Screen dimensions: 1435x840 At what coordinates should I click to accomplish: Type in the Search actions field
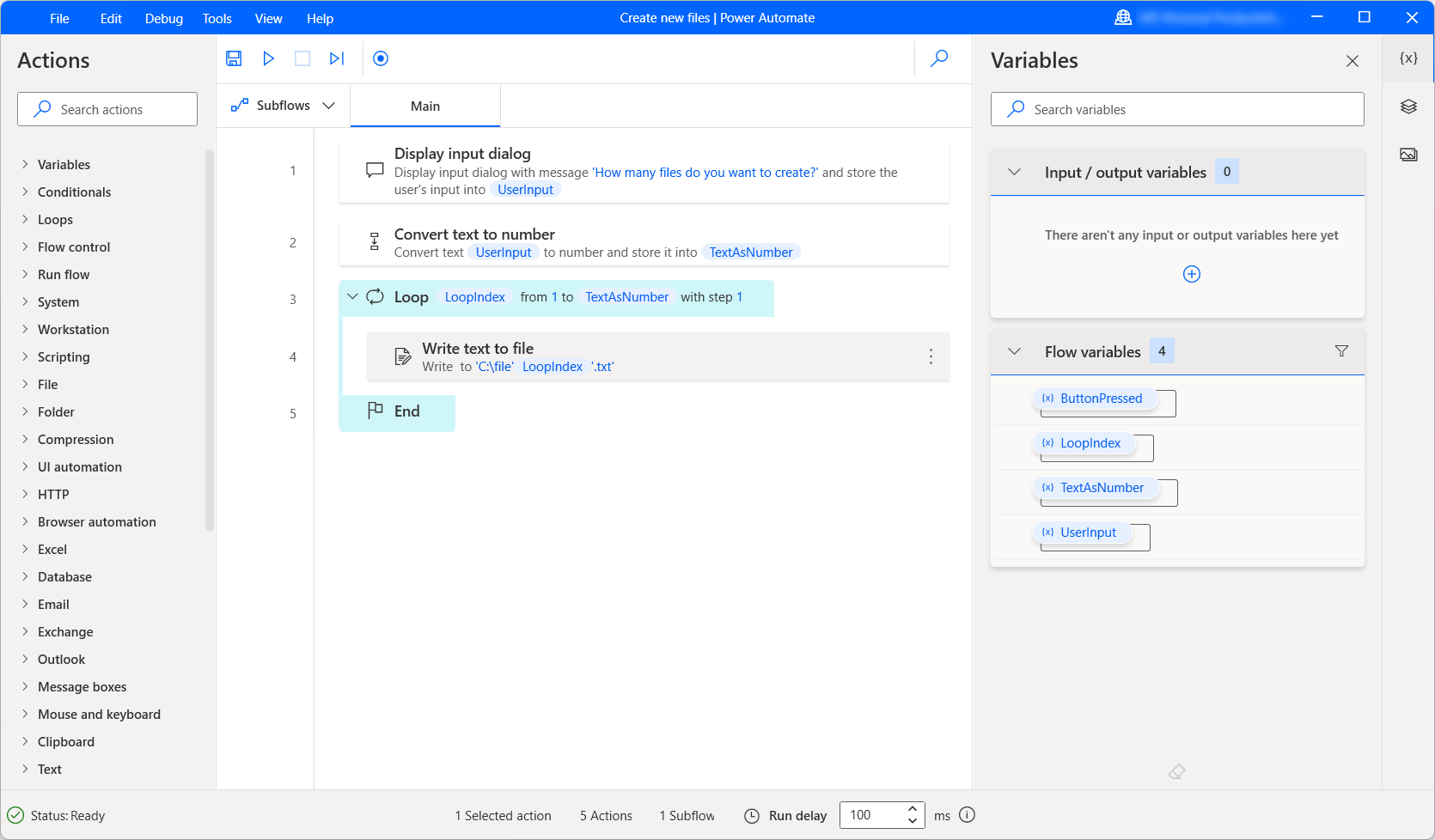point(107,109)
